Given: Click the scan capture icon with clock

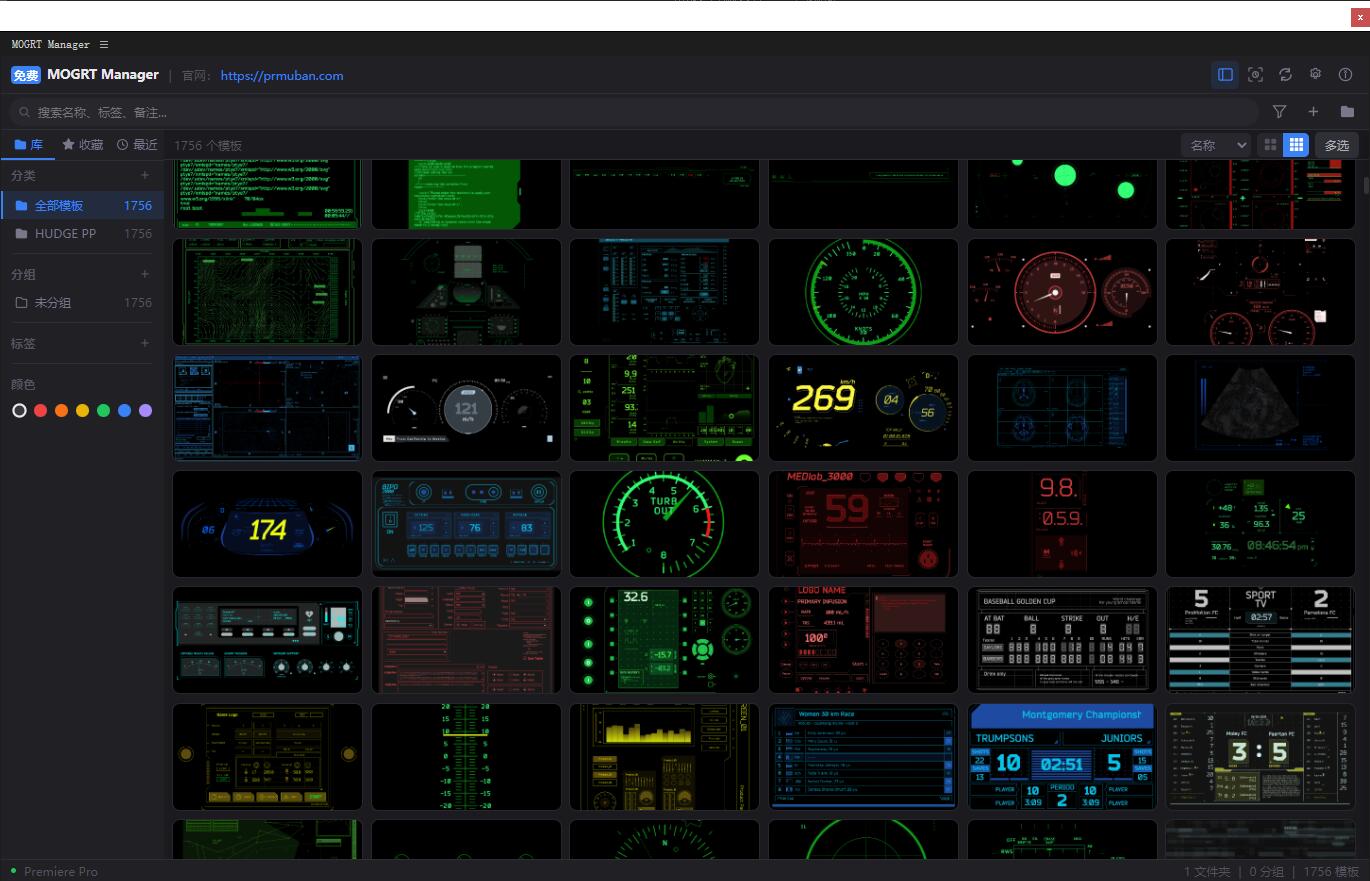Looking at the screenshot, I should coord(1256,75).
